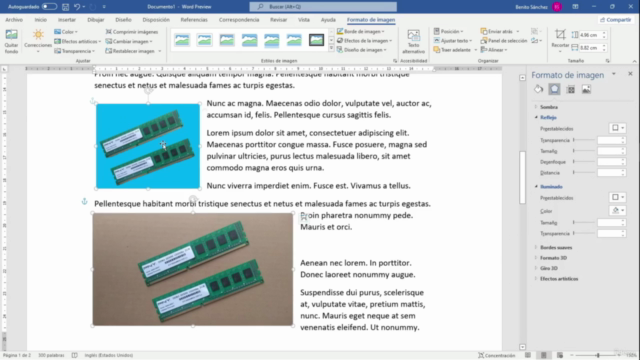Select Picture pane icon
The height and width of the screenshot is (360, 640).
(586, 89)
